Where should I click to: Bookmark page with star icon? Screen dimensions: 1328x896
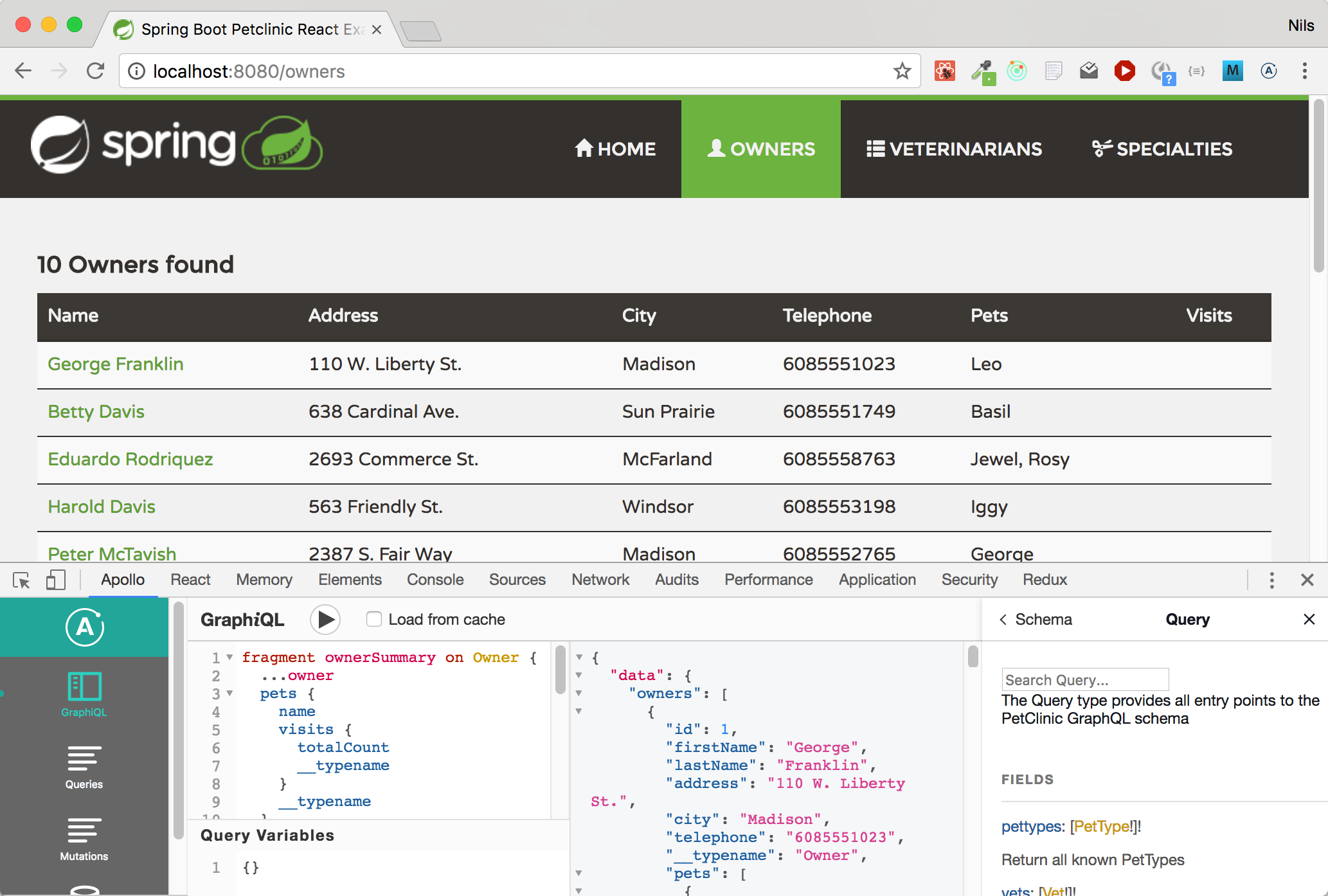pyautogui.click(x=902, y=71)
